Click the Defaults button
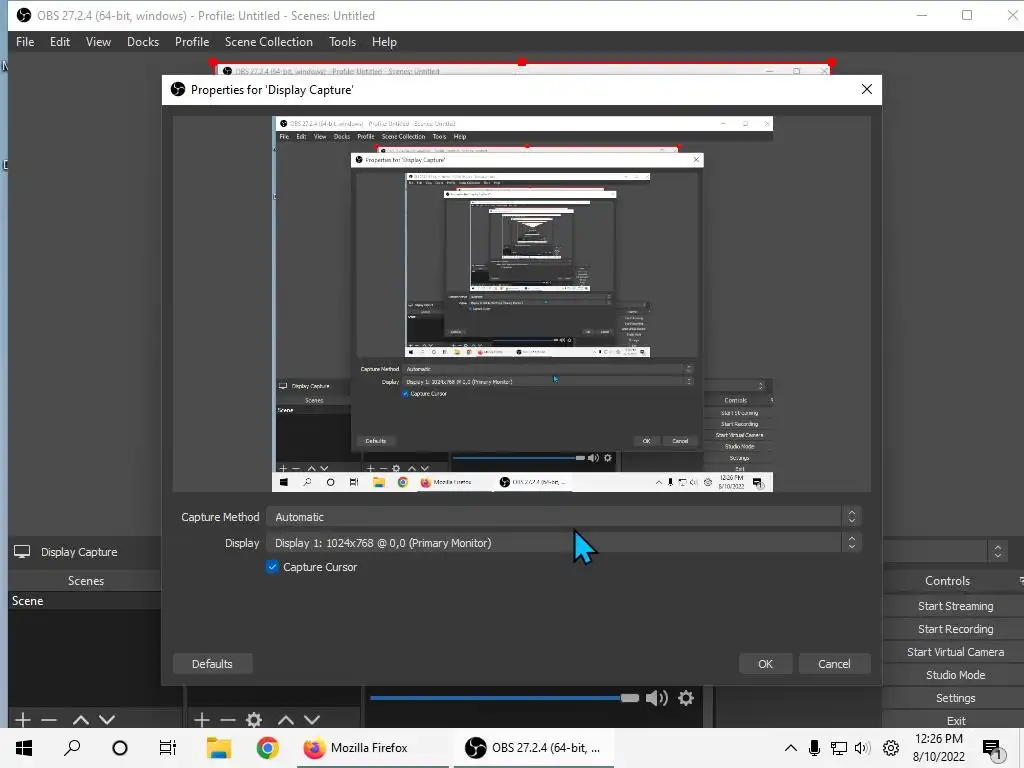This screenshot has width=1024, height=768. 212,664
